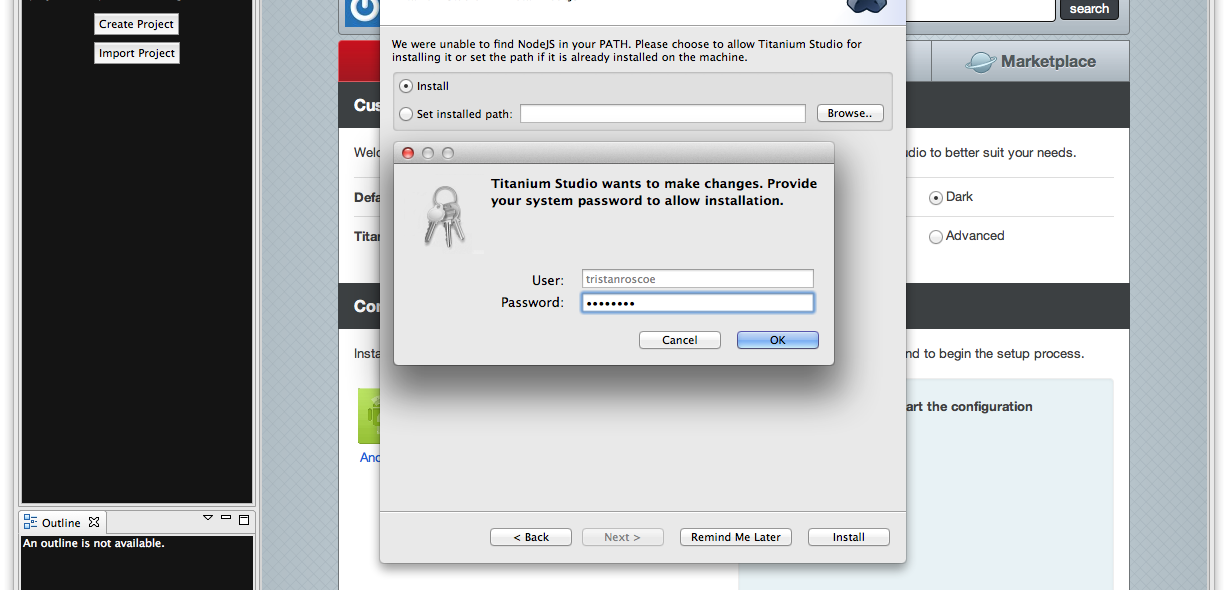Image resolution: width=1228 pixels, height=590 pixels.
Task: Click the Marketplace planet icon
Action: pos(980,62)
